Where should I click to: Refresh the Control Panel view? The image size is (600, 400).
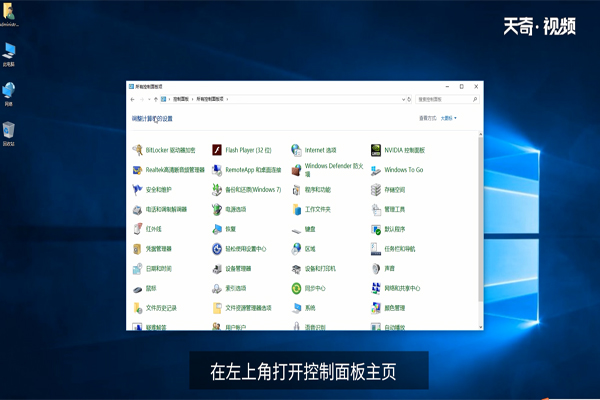(x=409, y=100)
